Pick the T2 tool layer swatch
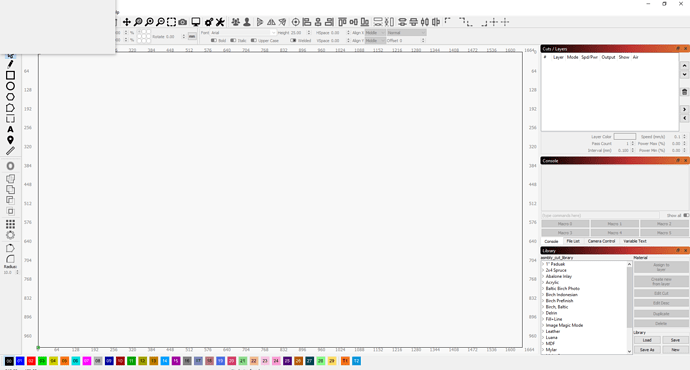 [x=356, y=361]
